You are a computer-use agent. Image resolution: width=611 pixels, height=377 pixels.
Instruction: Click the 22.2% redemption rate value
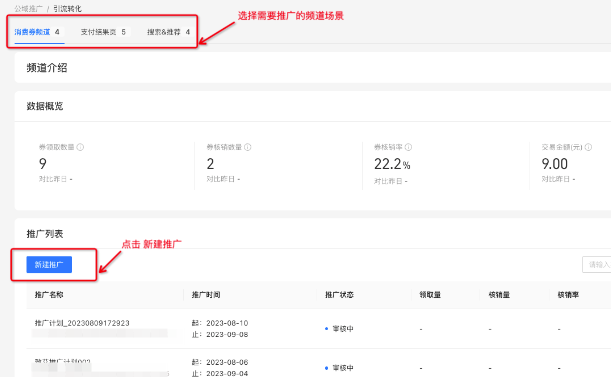[x=392, y=164]
